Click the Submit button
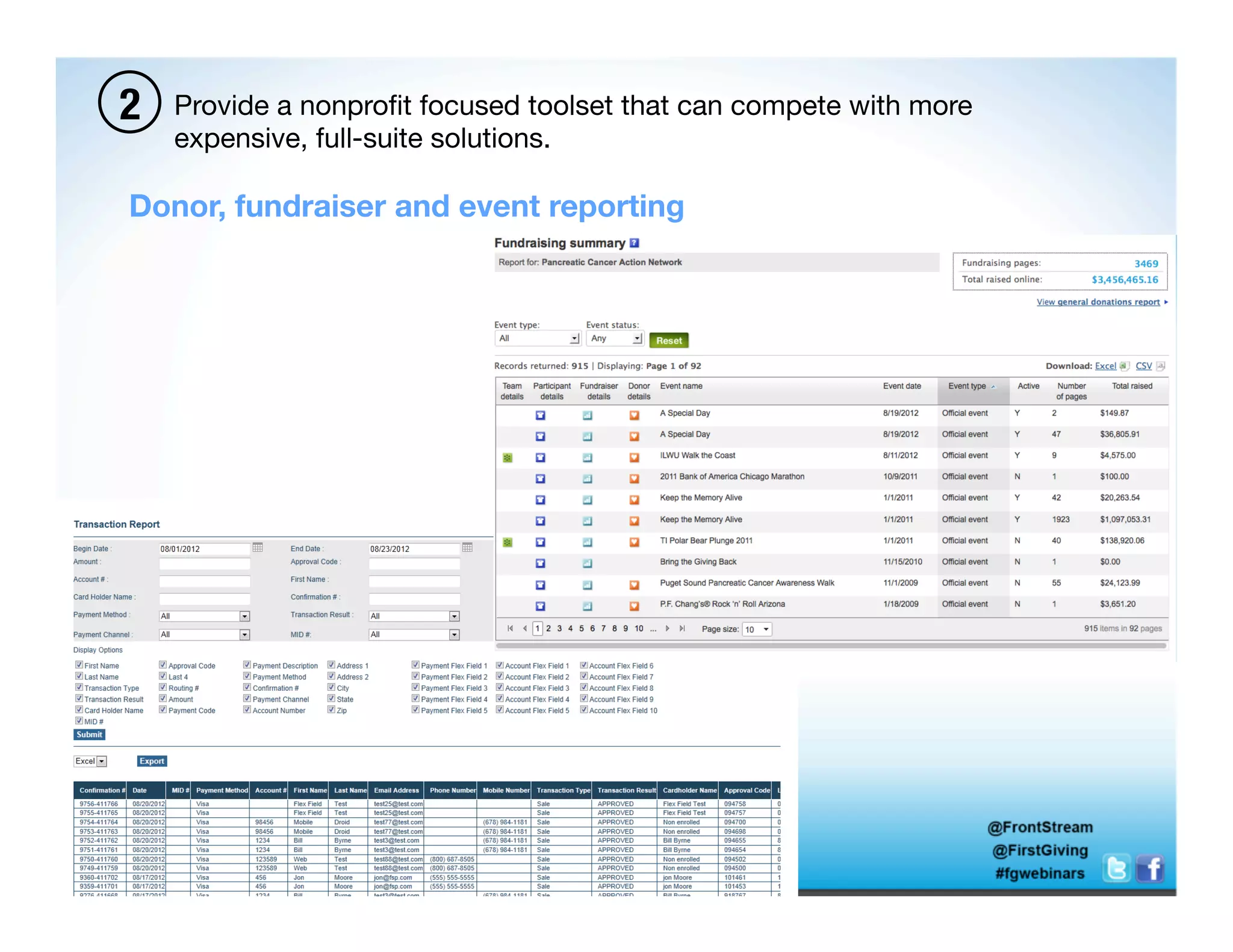The image size is (1233, 952). coord(90,735)
